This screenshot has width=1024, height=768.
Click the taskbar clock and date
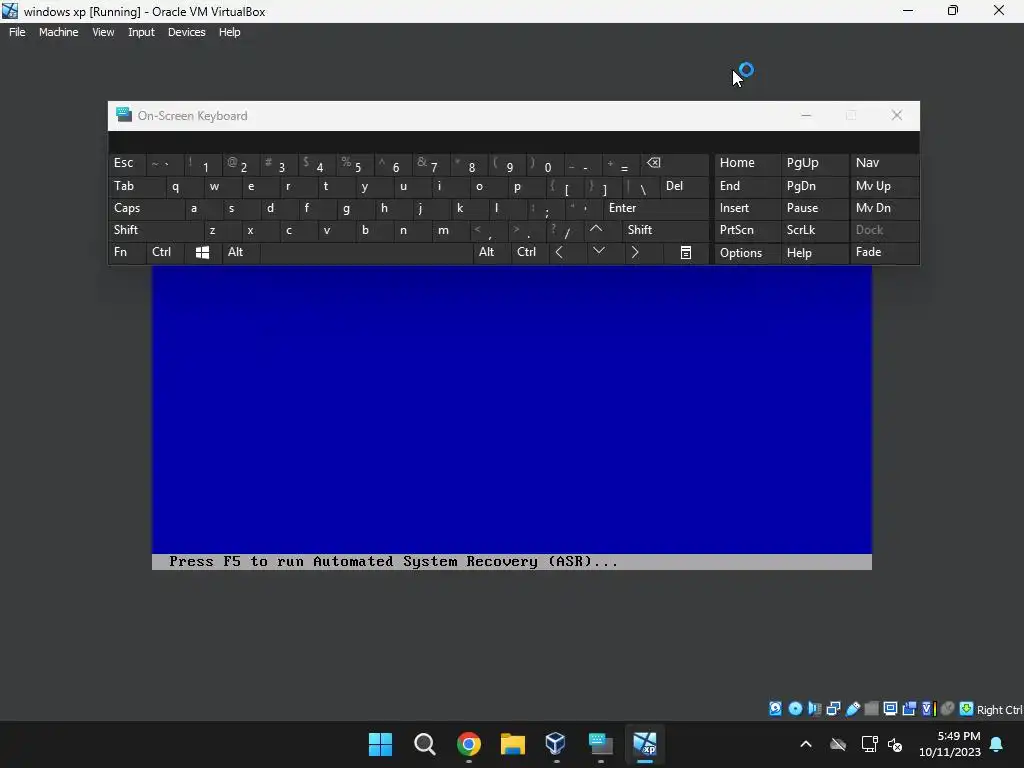pyautogui.click(x=950, y=744)
